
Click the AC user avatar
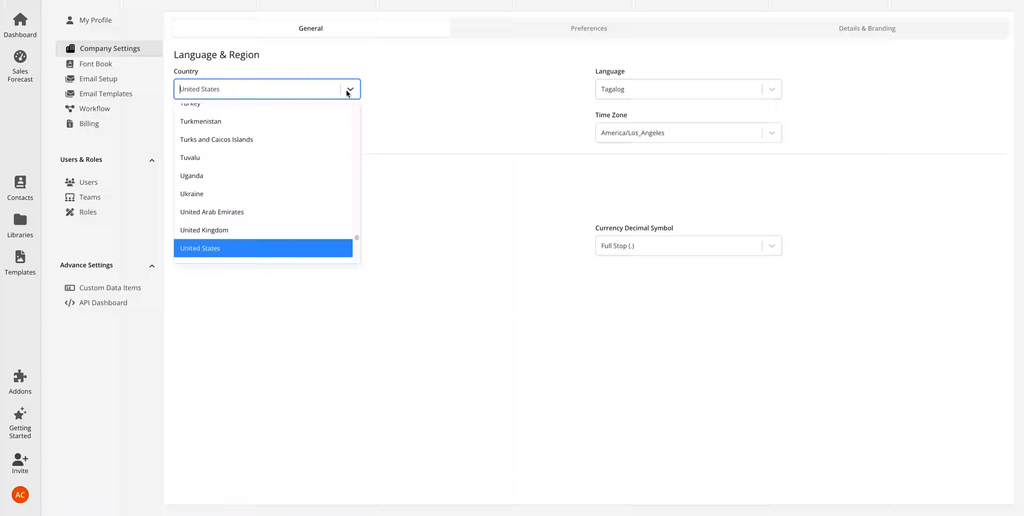20,495
